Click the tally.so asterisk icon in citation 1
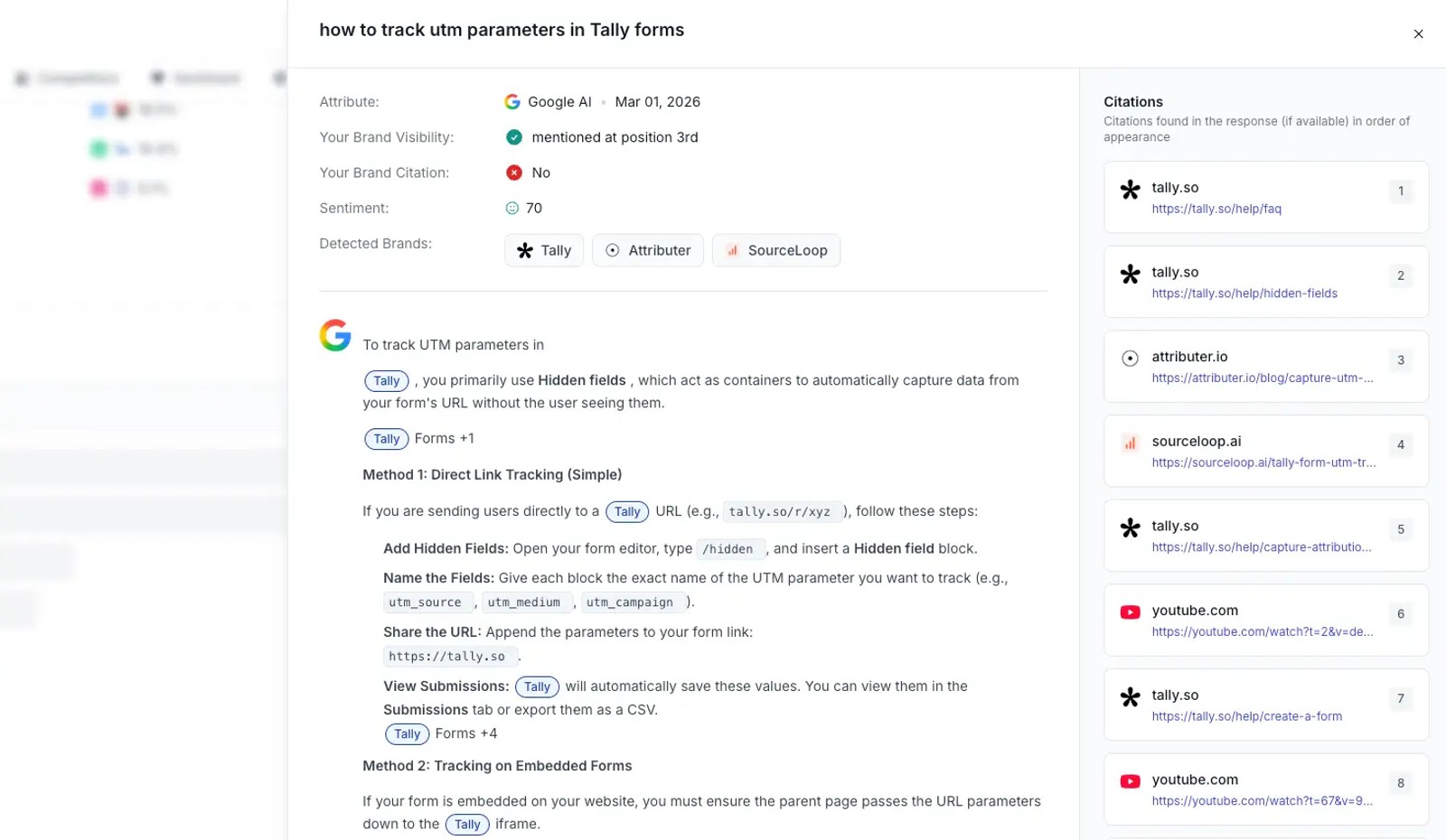 pos(1131,191)
